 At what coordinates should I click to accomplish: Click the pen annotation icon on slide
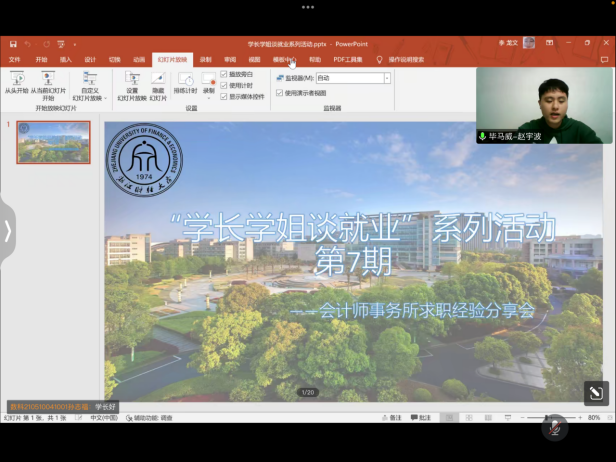594,393
